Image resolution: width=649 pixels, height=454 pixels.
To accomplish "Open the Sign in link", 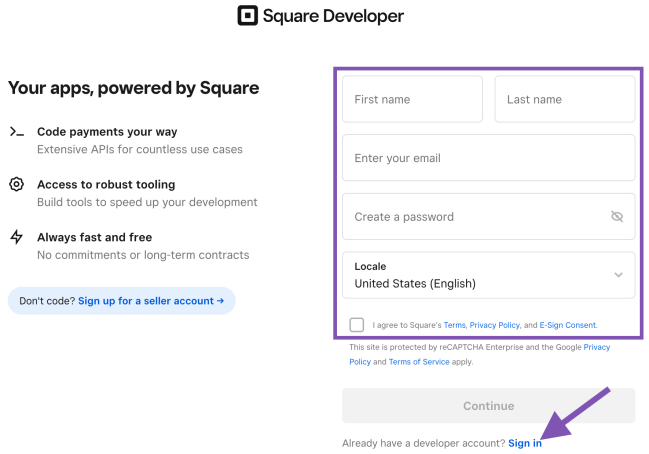I will click(525, 443).
